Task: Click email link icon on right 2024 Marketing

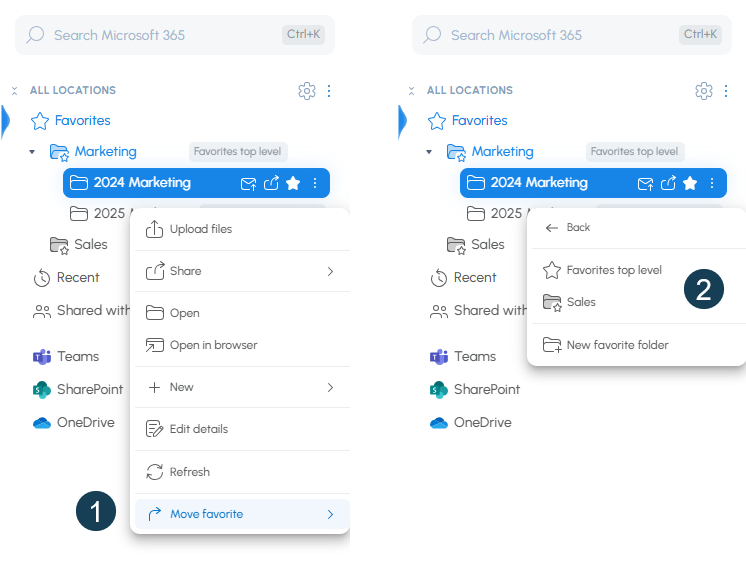Action: (x=645, y=183)
